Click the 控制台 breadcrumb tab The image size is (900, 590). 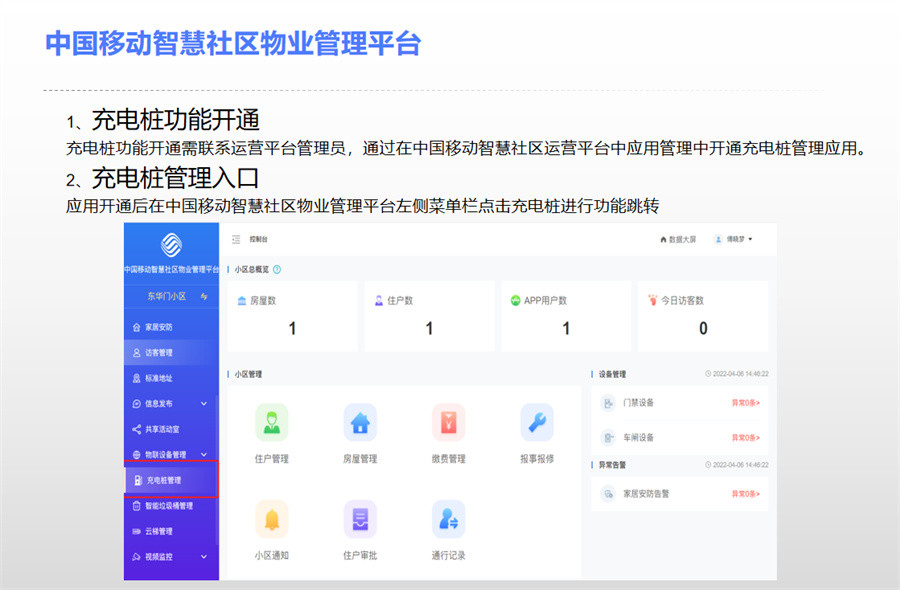click(258, 239)
